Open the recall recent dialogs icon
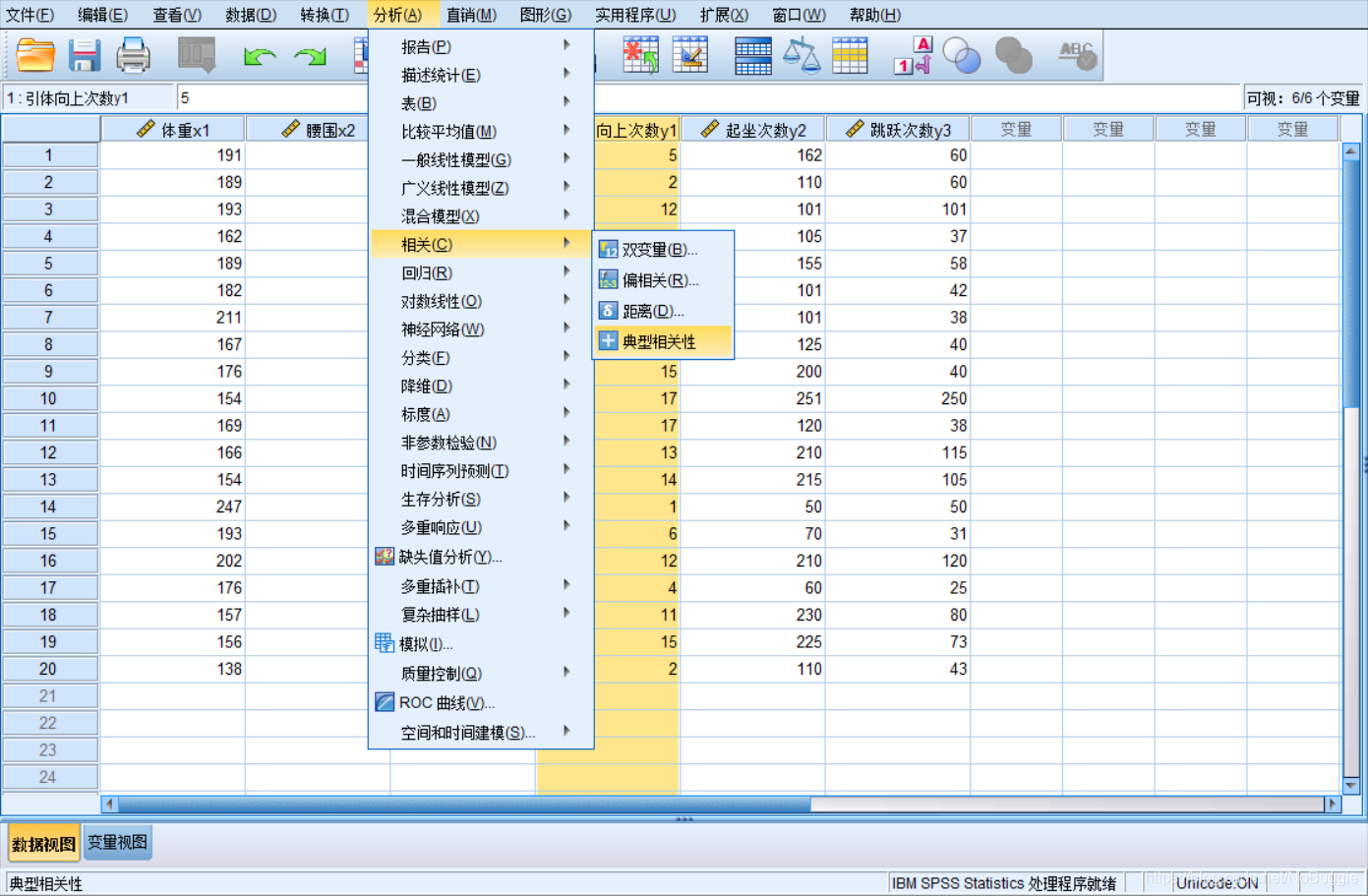Viewport: 1368px width, 896px height. point(197,55)
